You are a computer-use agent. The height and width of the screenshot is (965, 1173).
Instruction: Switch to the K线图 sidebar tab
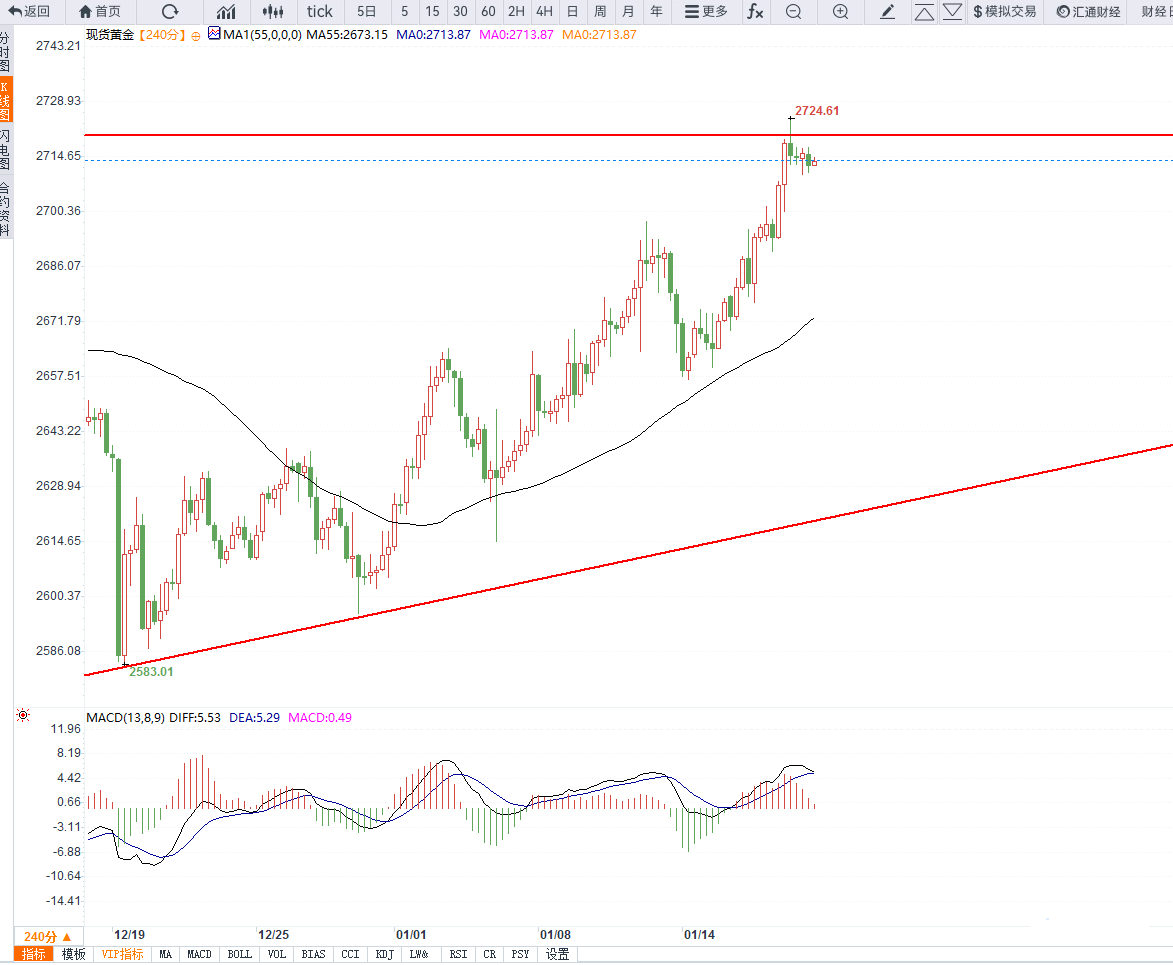pos(5,99)
